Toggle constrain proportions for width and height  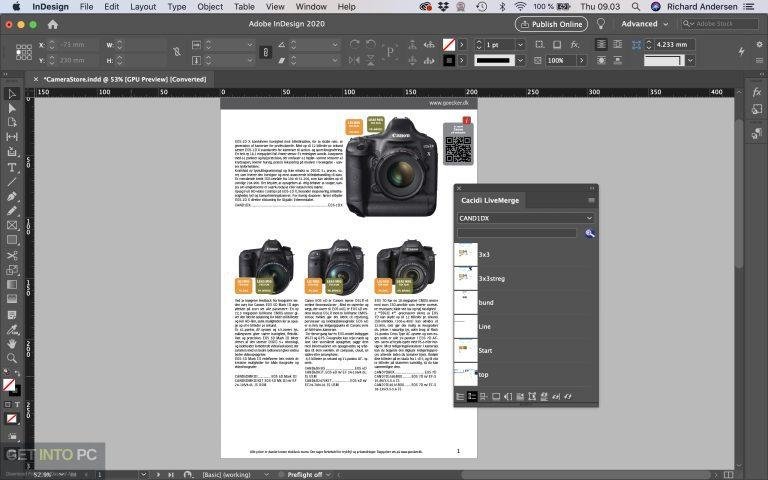coord(177,52)
